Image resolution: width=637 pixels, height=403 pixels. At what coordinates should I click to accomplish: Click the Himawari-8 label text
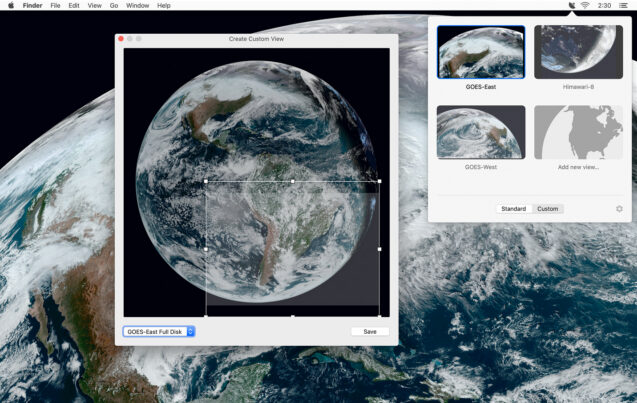578,87
